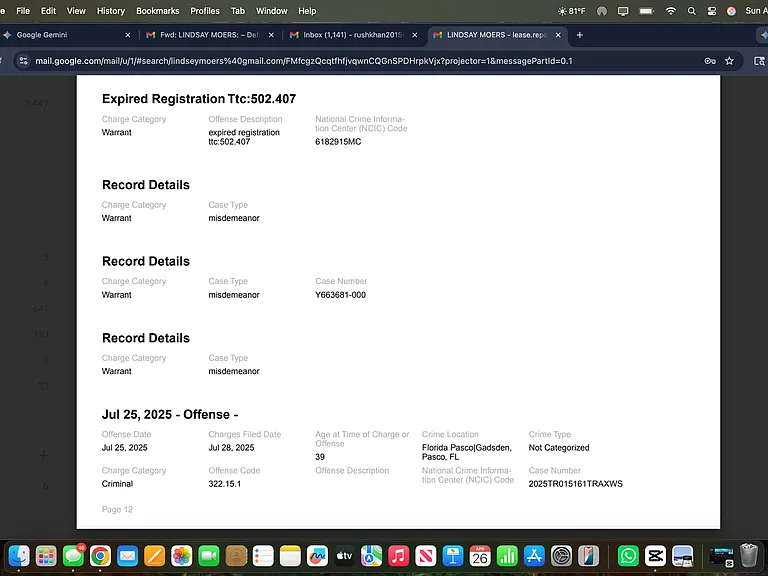Open CapCut app in dock
The image size is (768, 576).
655,556
